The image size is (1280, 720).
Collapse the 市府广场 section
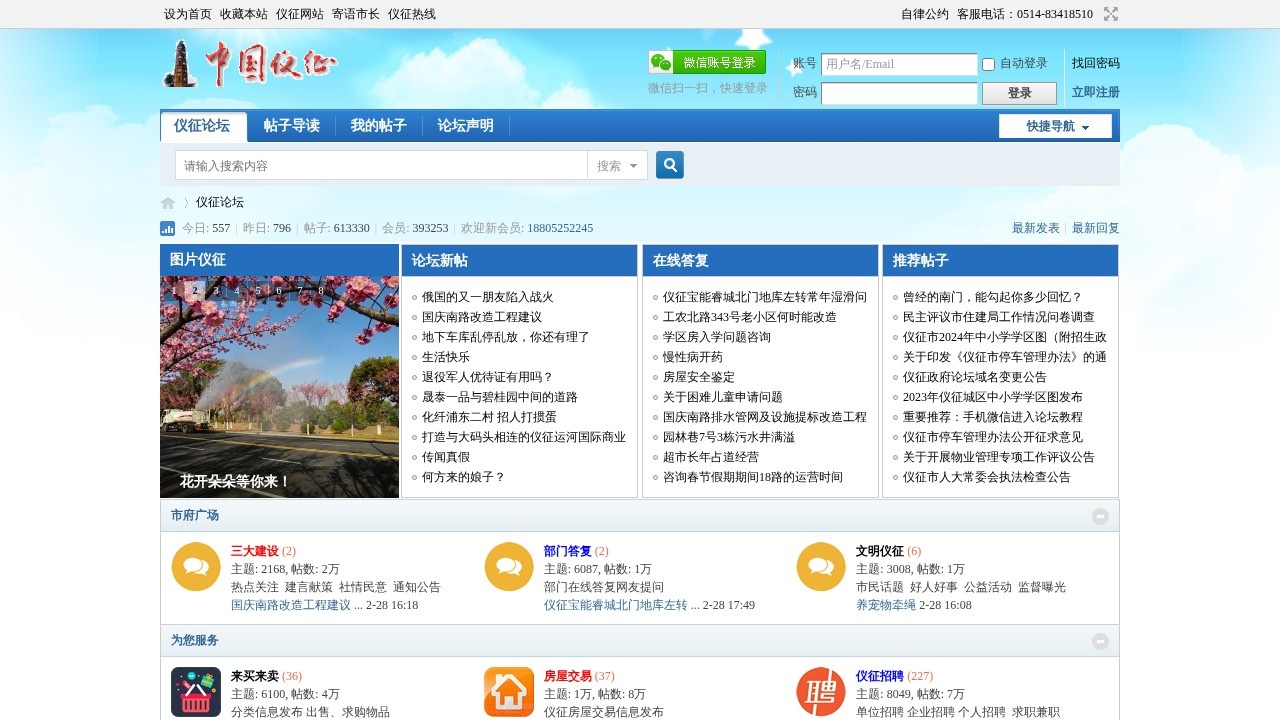pos(1101,515)
